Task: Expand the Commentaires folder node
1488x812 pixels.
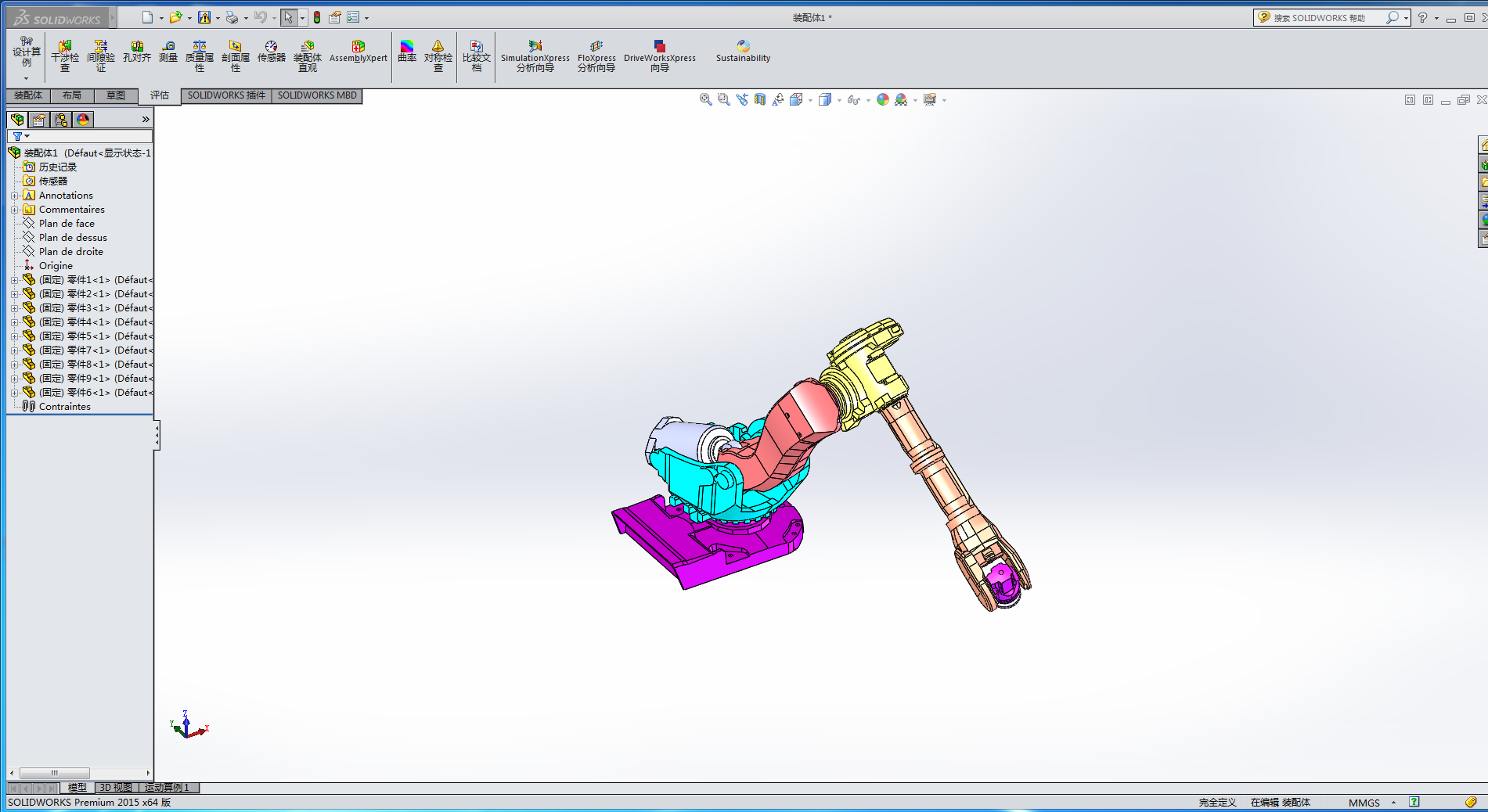Action: click(14, 210)
